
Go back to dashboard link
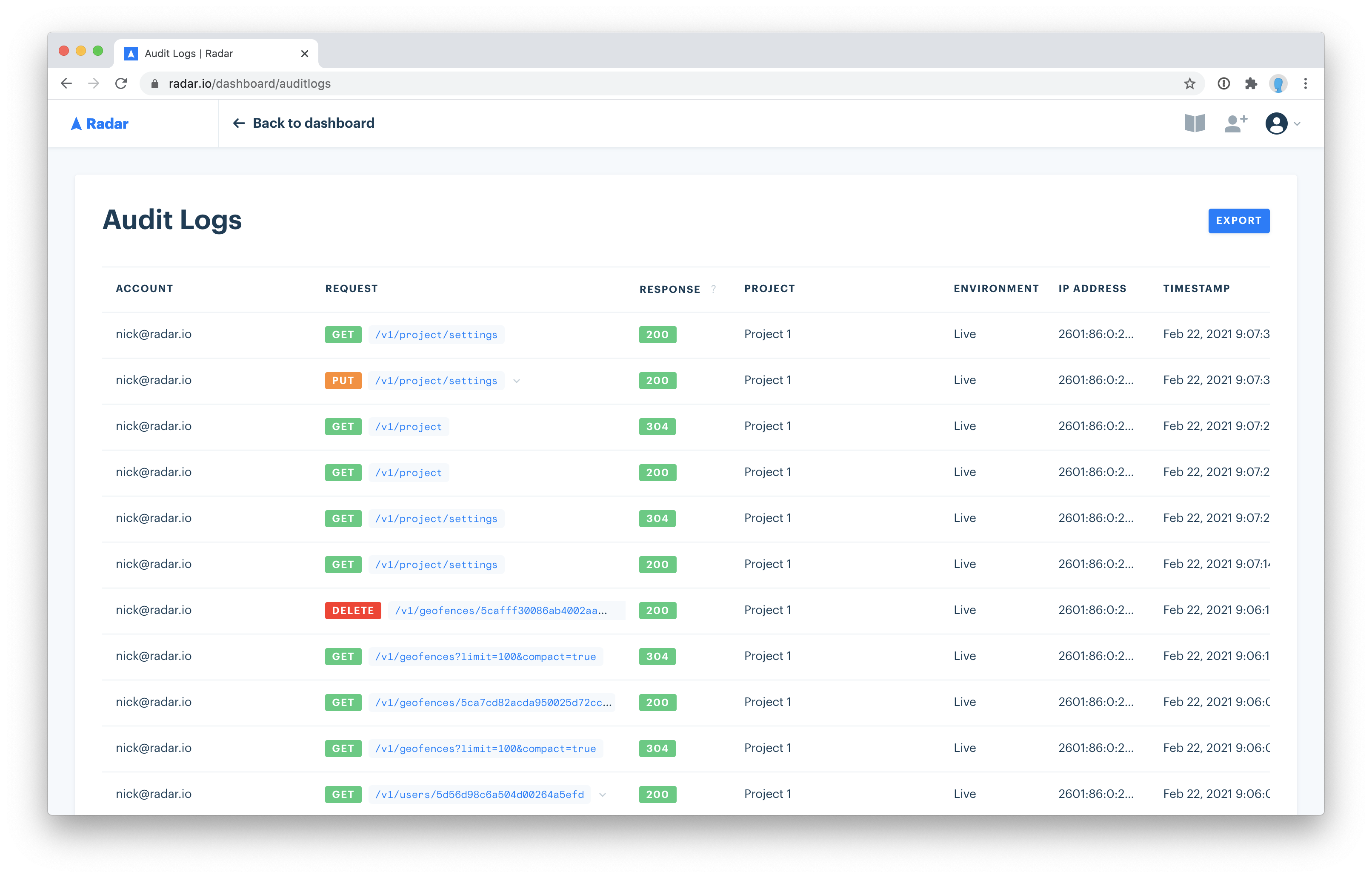[304, 123]
